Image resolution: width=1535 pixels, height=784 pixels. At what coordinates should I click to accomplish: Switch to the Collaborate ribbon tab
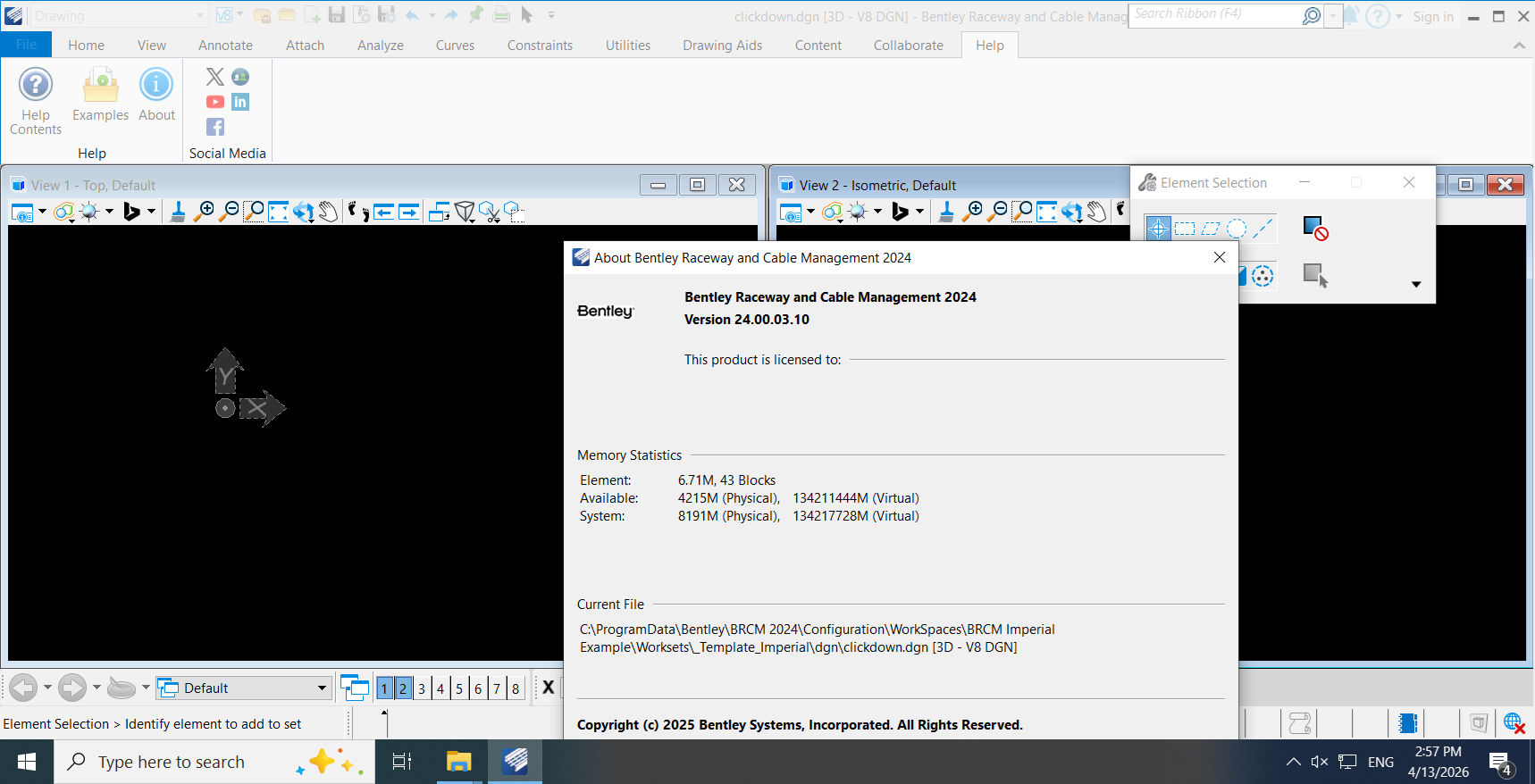click(908, 46)
